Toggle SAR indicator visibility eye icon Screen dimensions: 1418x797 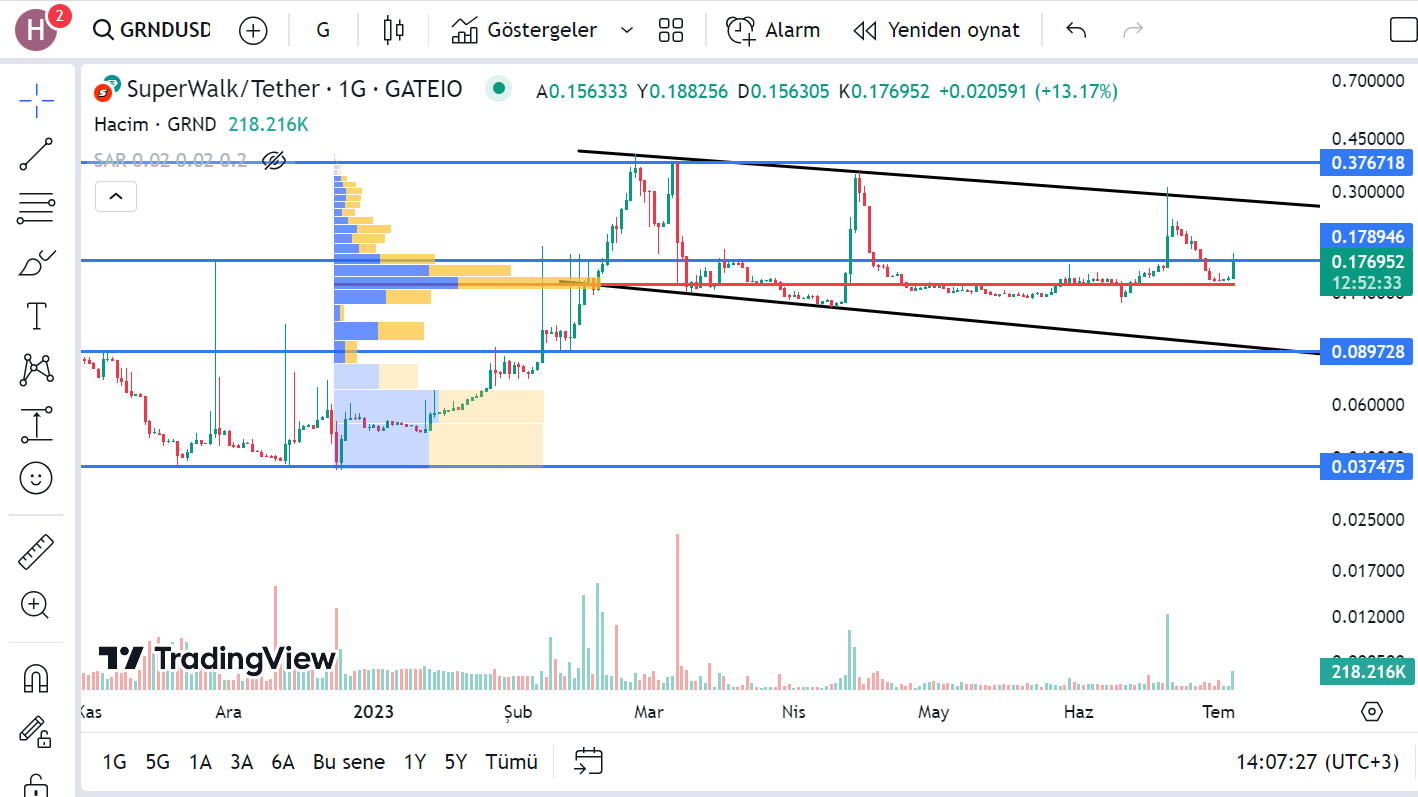(x=274, y=160)
